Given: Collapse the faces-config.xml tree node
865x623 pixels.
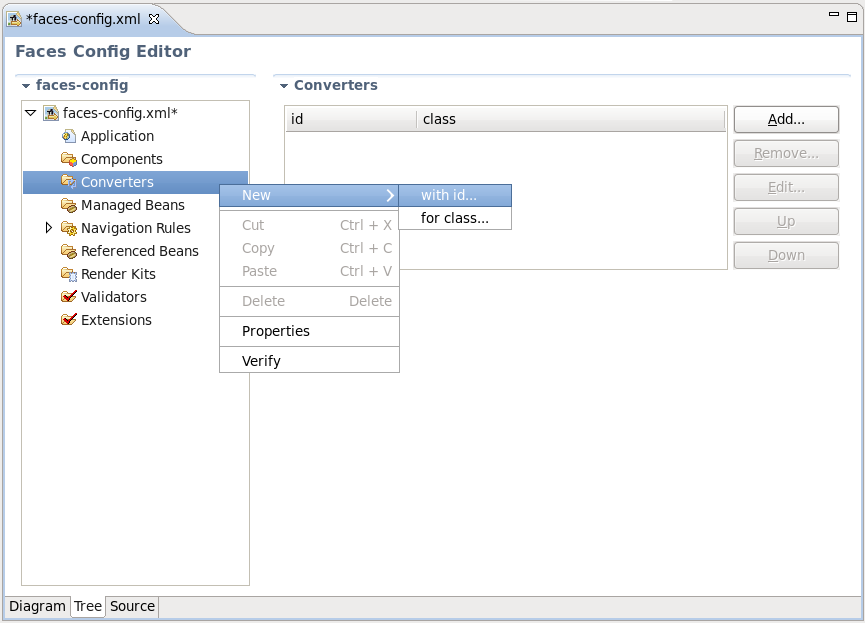Looking at the screenshot, I should 31,113.
